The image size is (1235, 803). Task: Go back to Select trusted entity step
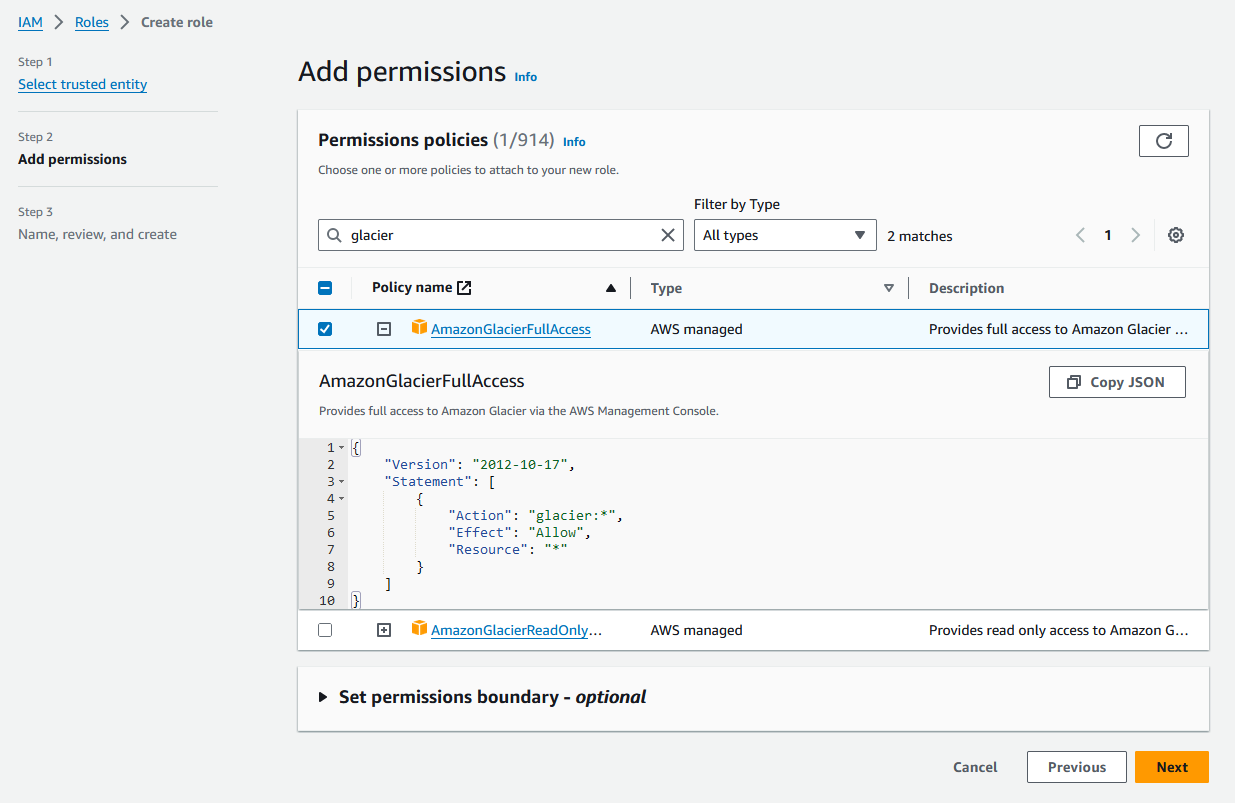(x=82, y=84)
